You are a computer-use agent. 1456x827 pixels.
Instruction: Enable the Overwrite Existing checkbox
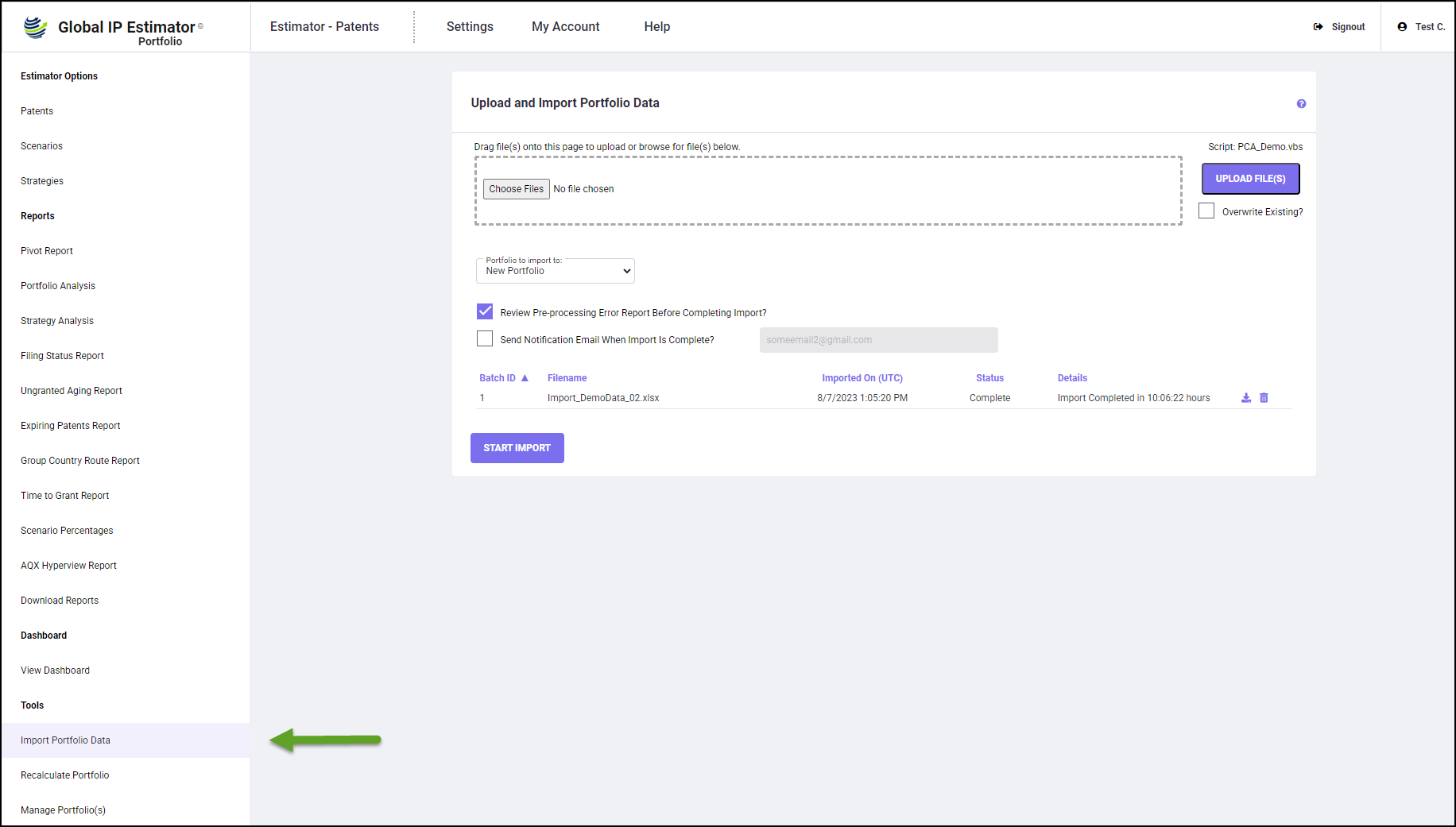tap(1206, 211)
